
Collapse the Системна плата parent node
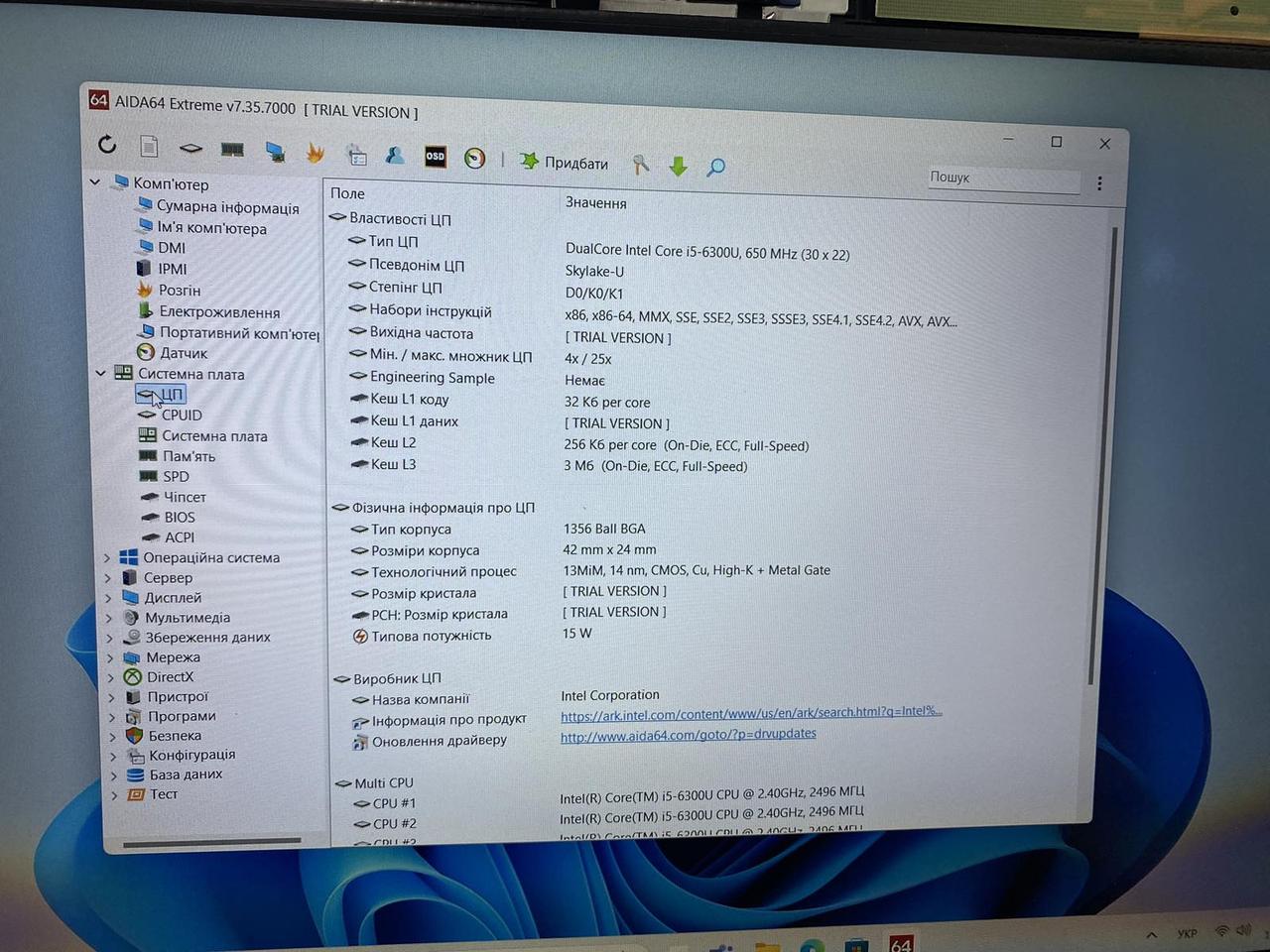100,373
